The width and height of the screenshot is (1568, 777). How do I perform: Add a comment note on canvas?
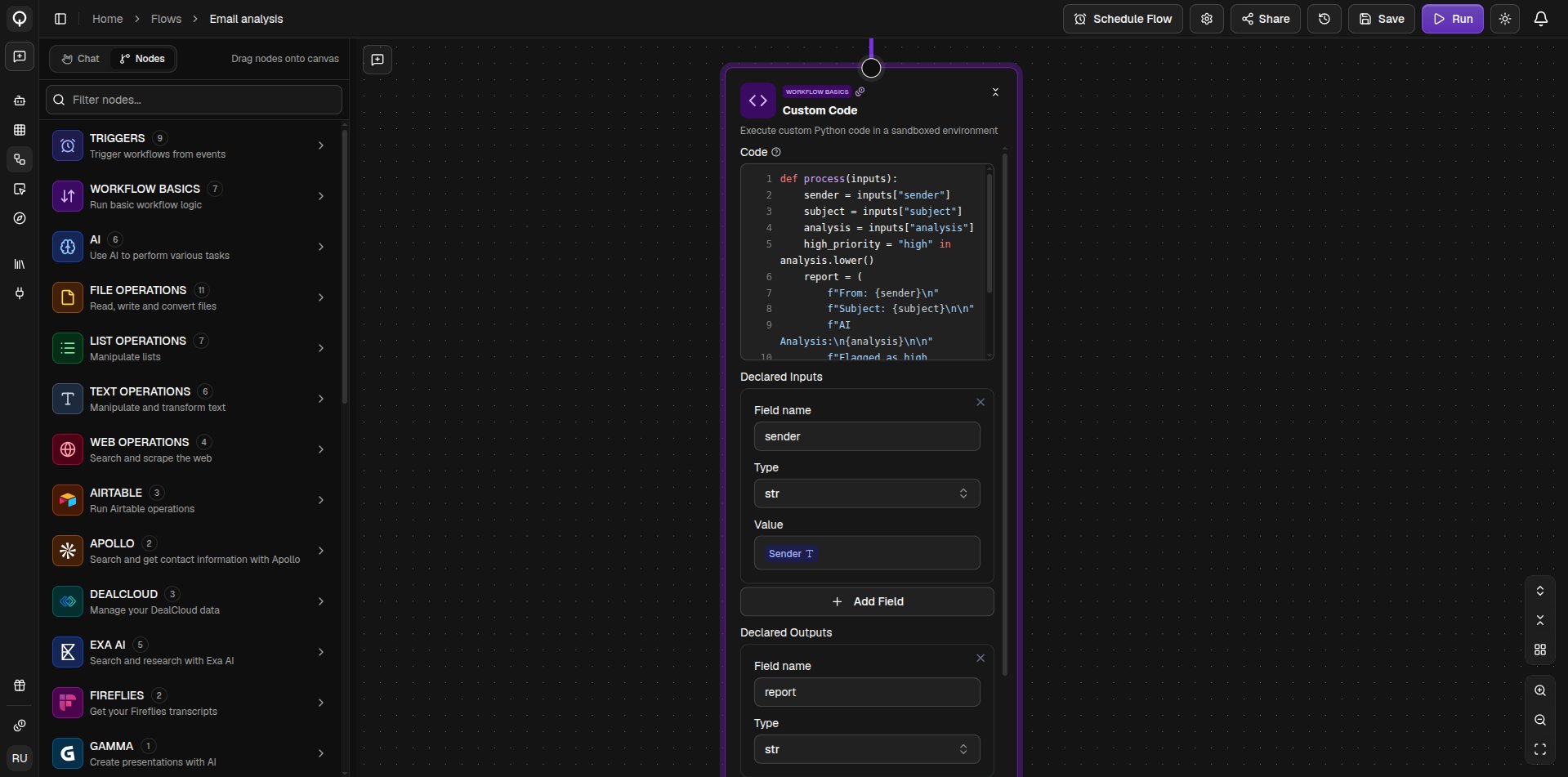point(377,60)
